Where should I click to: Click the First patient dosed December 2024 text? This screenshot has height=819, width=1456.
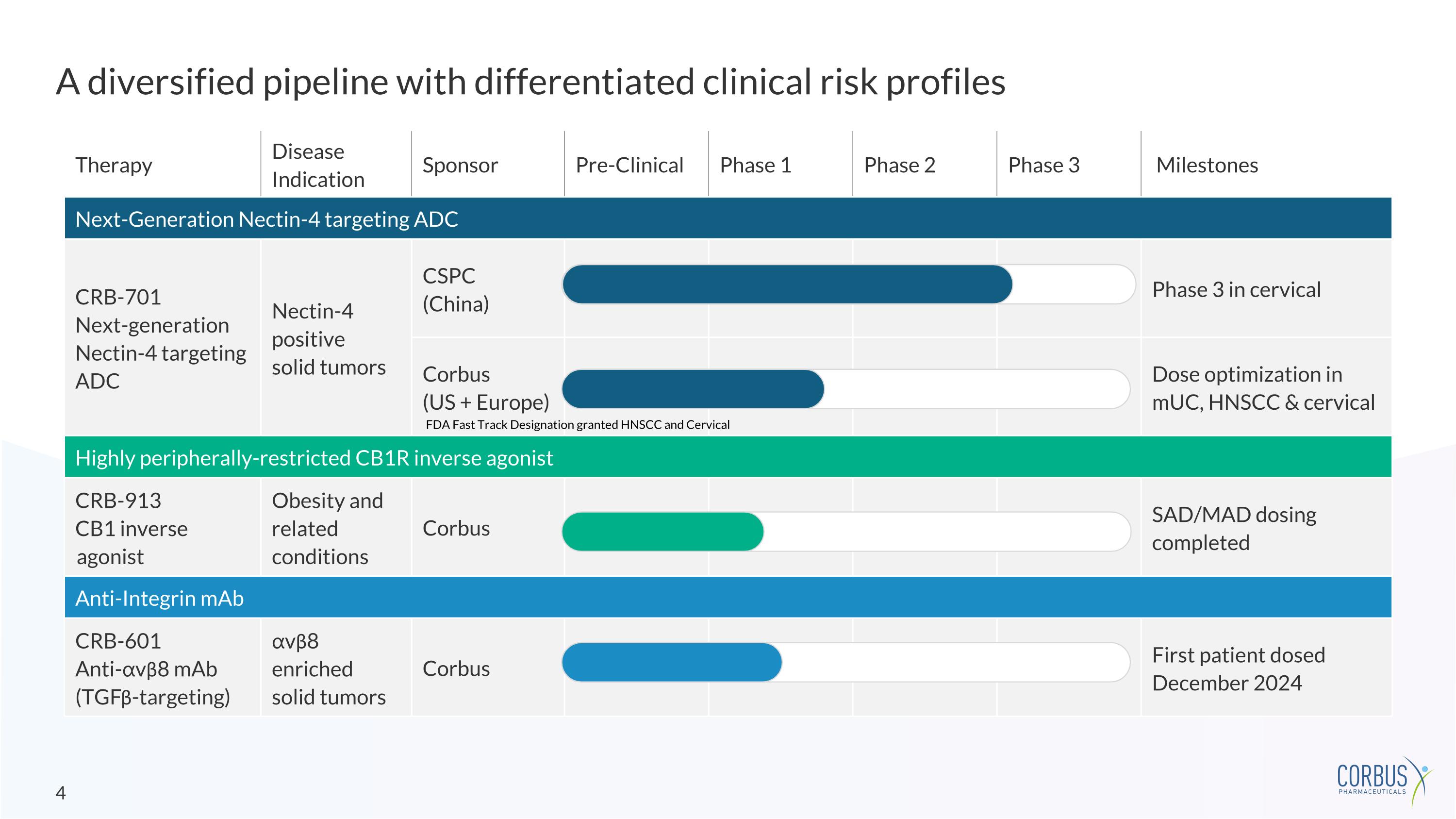tap(1238, 669)
